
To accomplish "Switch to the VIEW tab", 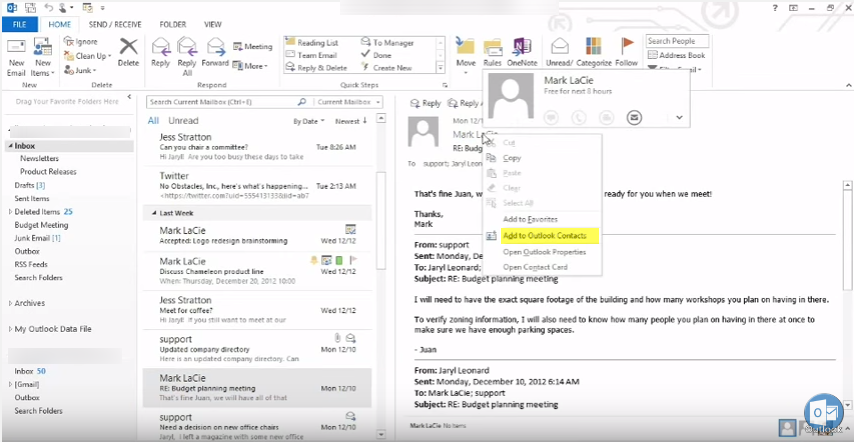I will pyautogui.click(x=213, y=24).
